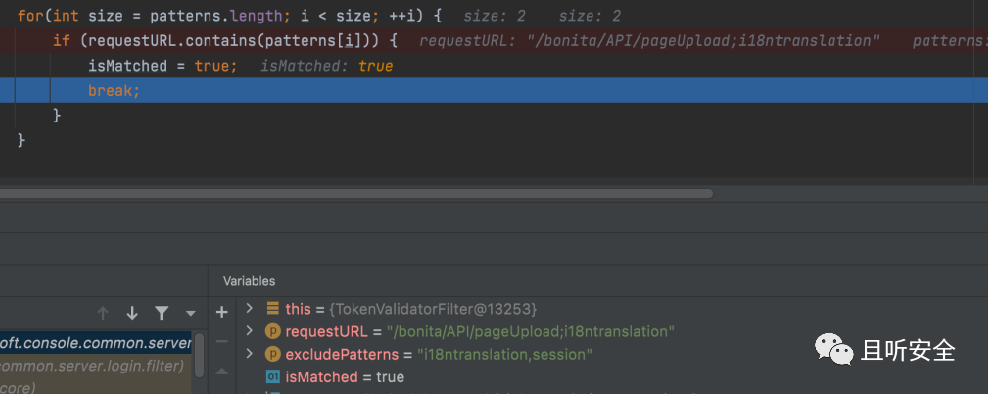Click the next frame down arrow

click(x=132, y=313)
